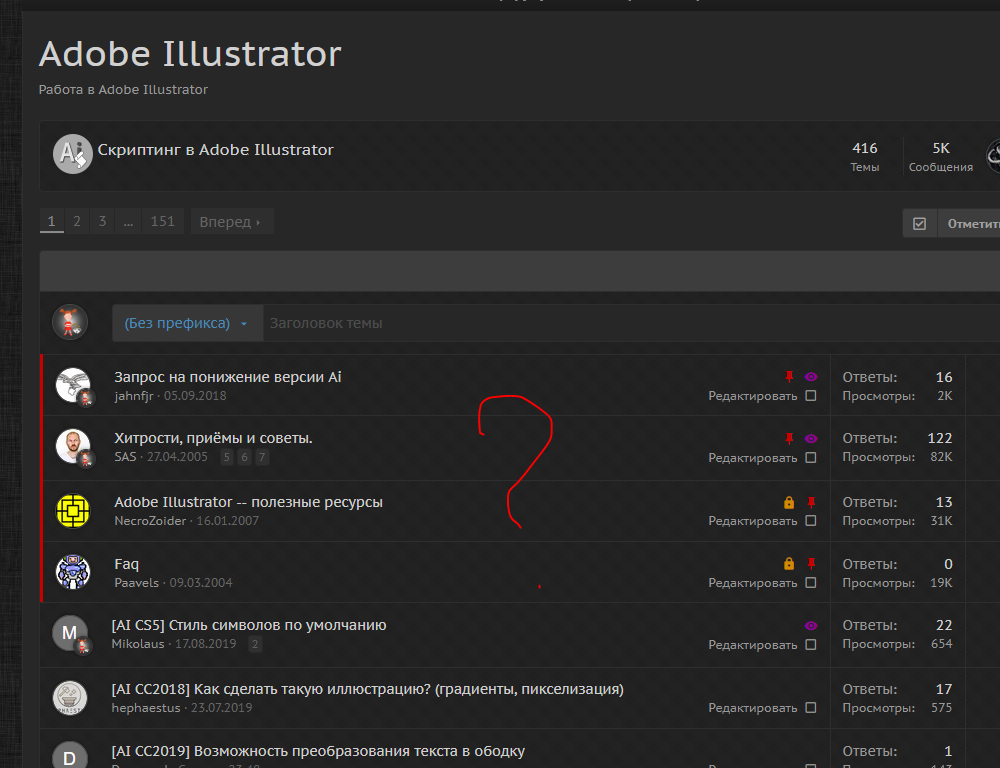Click the orange lock icon on Adobe Illustrator -- полезные ресурсы
The image size is (1000, 768).
[x=789, y=502]
